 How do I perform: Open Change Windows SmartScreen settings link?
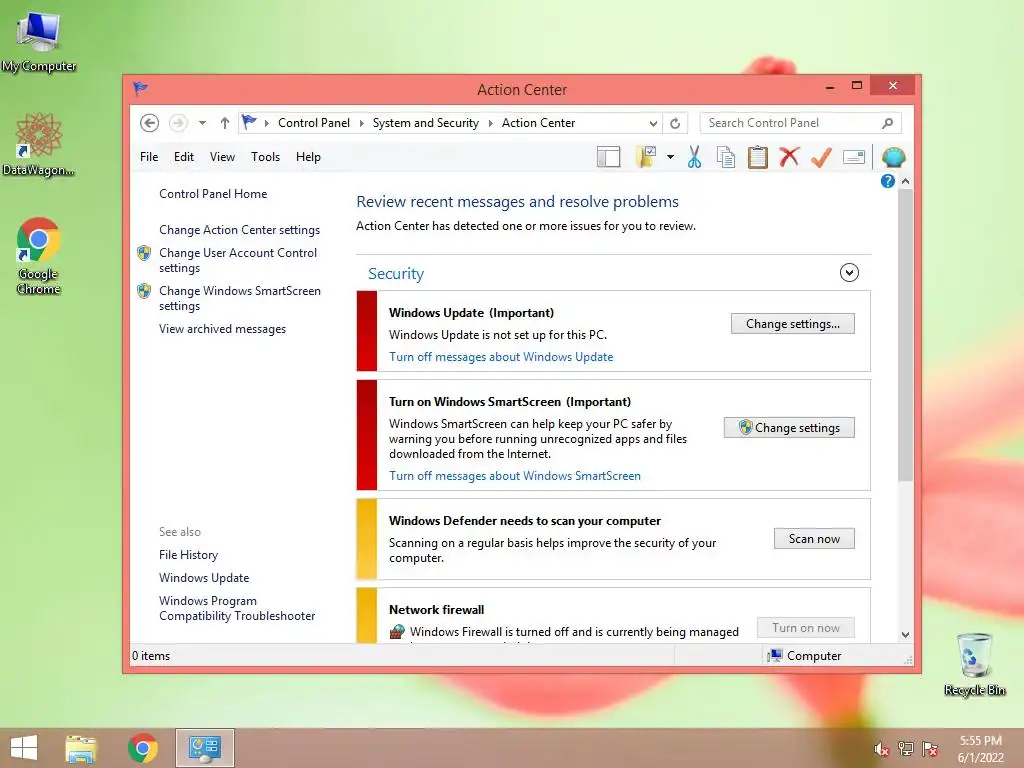(240, 298)
